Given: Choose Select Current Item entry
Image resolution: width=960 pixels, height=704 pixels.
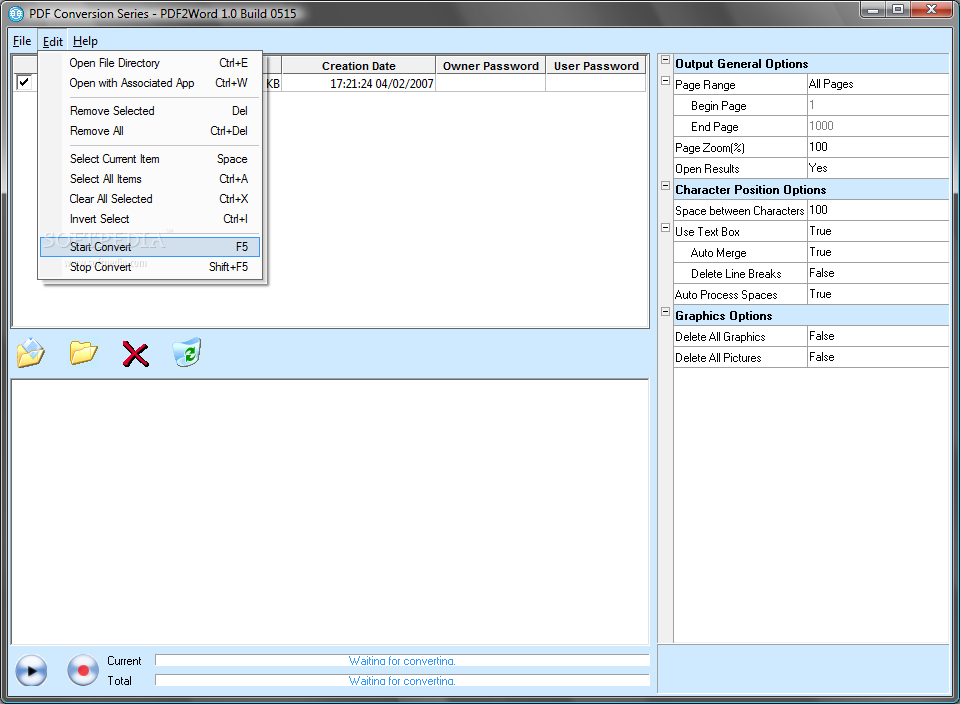Looking at the screenshot, I should click(150, 159).
